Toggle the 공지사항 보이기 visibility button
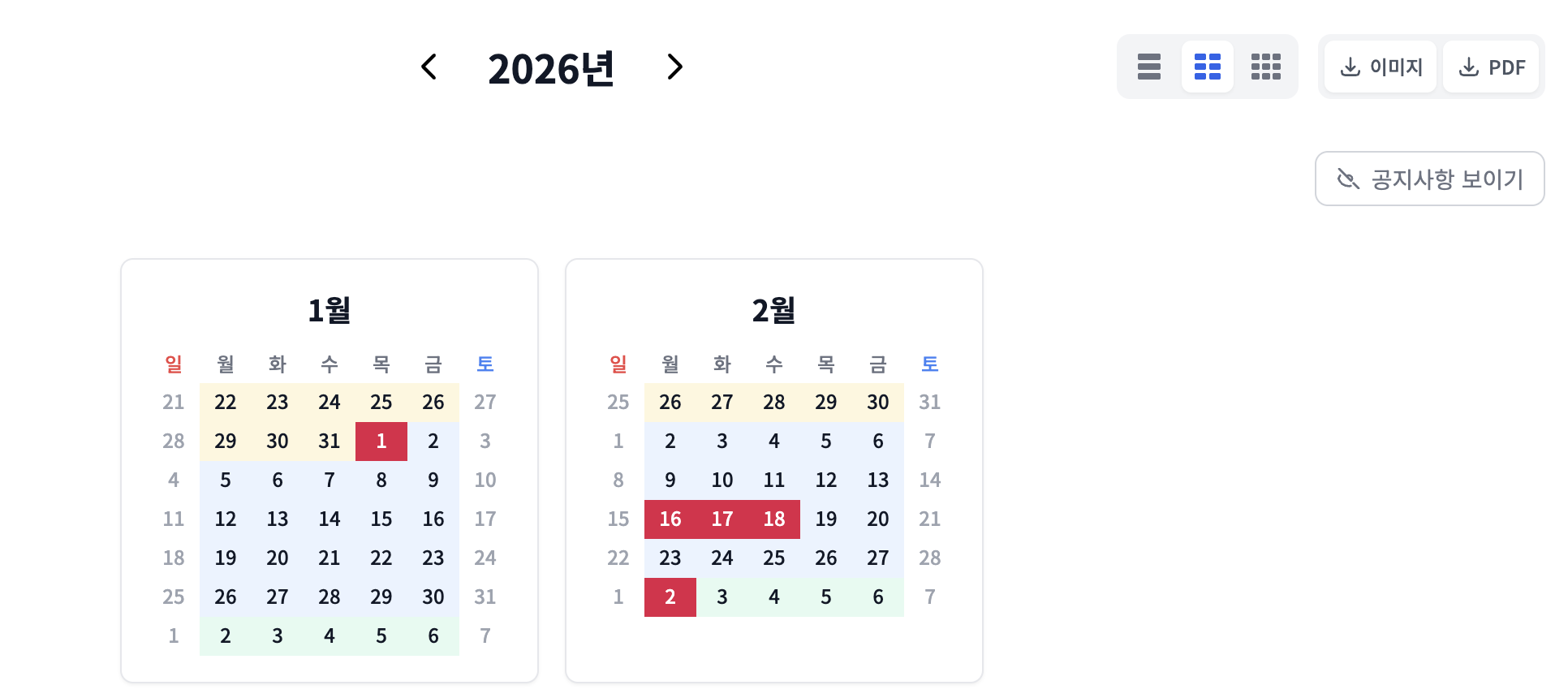The image size is (1568, 698). pyautogui.click(x=1429, y=179)
